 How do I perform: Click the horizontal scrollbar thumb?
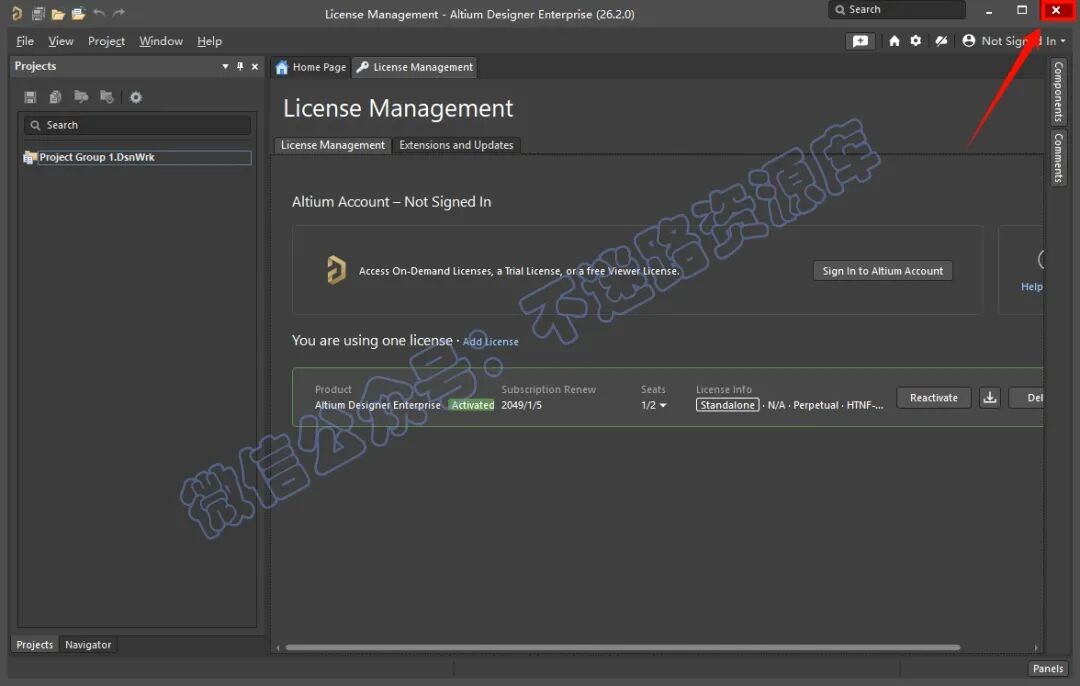pyautogui.click(x=623, y=647)
